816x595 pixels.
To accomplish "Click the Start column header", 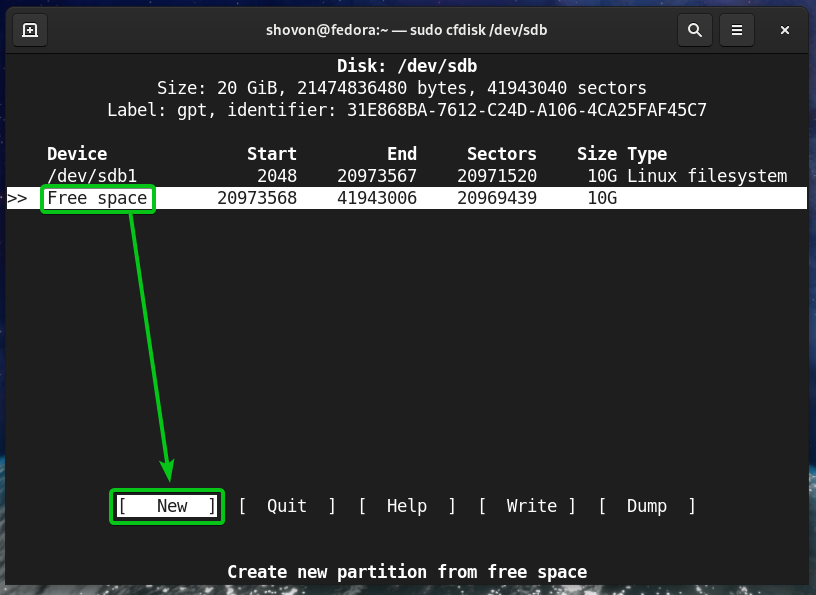I will pyautogui.click(x=272, y=154).
